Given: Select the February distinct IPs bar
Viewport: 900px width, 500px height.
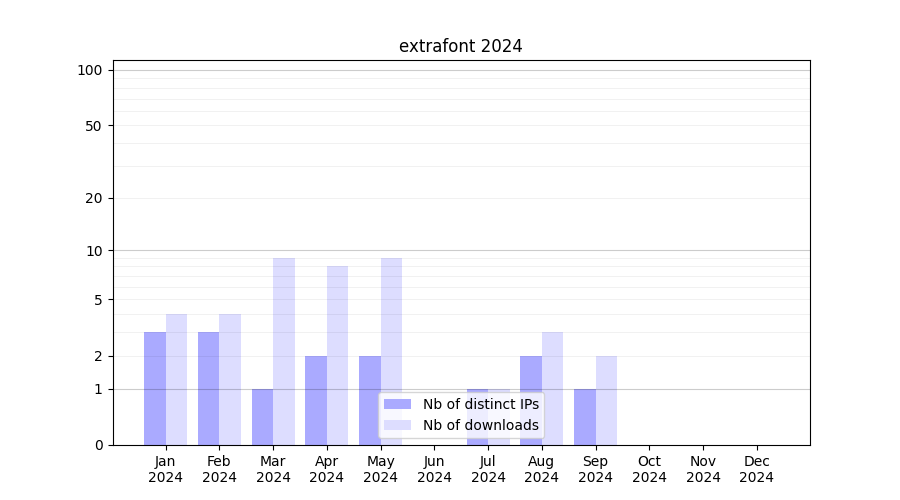Looking at the screenshot, I should click(x=208, y=388).
